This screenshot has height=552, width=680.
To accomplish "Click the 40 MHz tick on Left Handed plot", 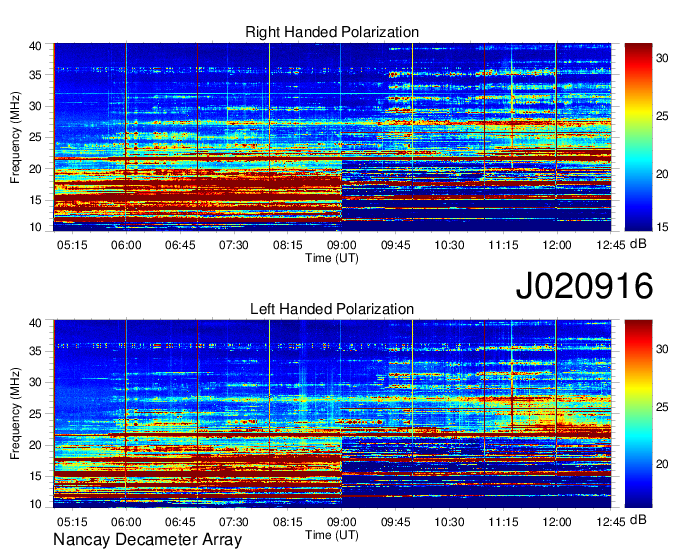I will click(35, 323).
